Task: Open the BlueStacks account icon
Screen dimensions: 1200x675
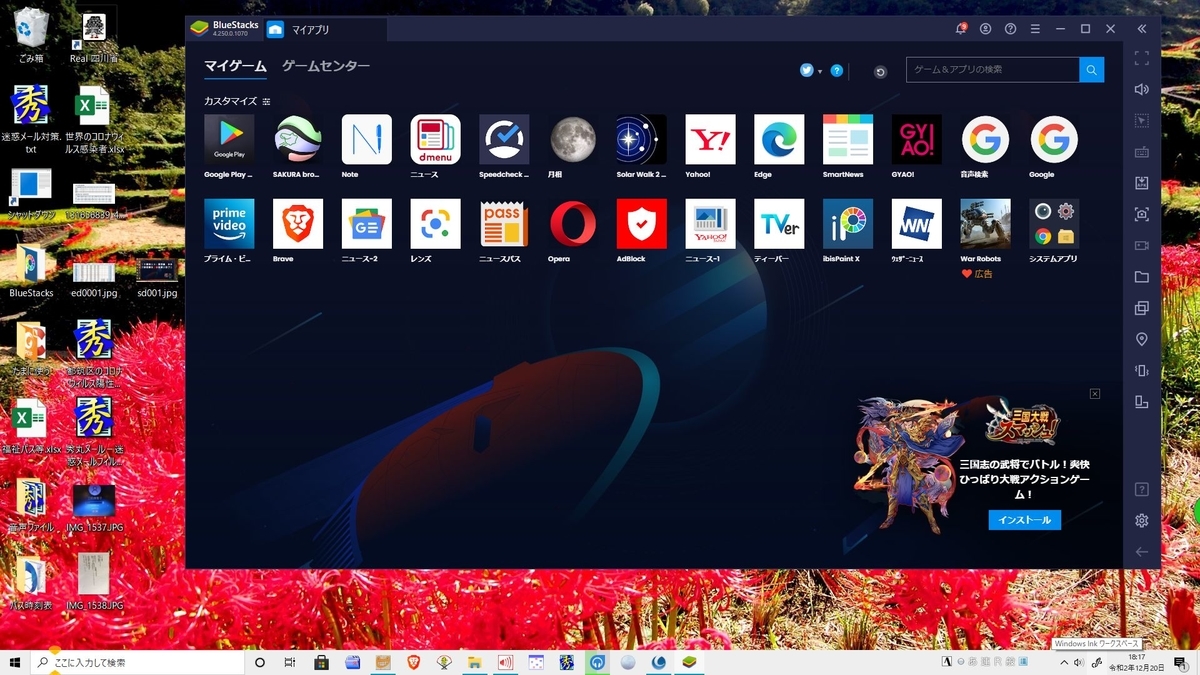Action: [986, 29]
